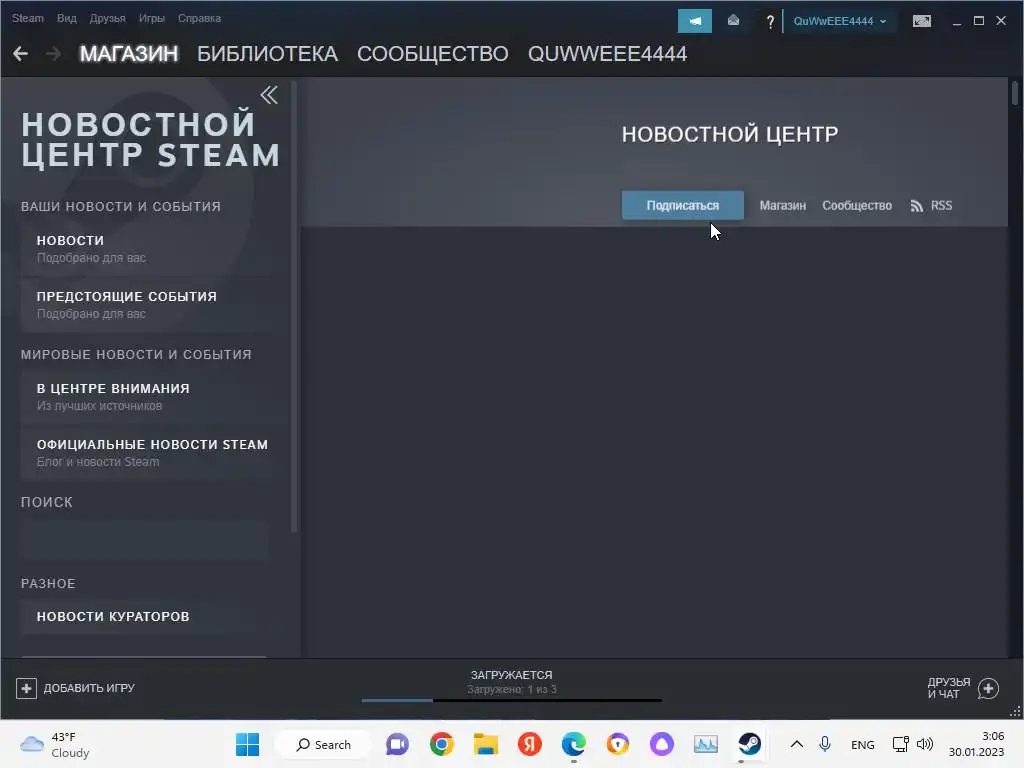Collapse the news sidebar with double chevron

click(x=269, y=95)
